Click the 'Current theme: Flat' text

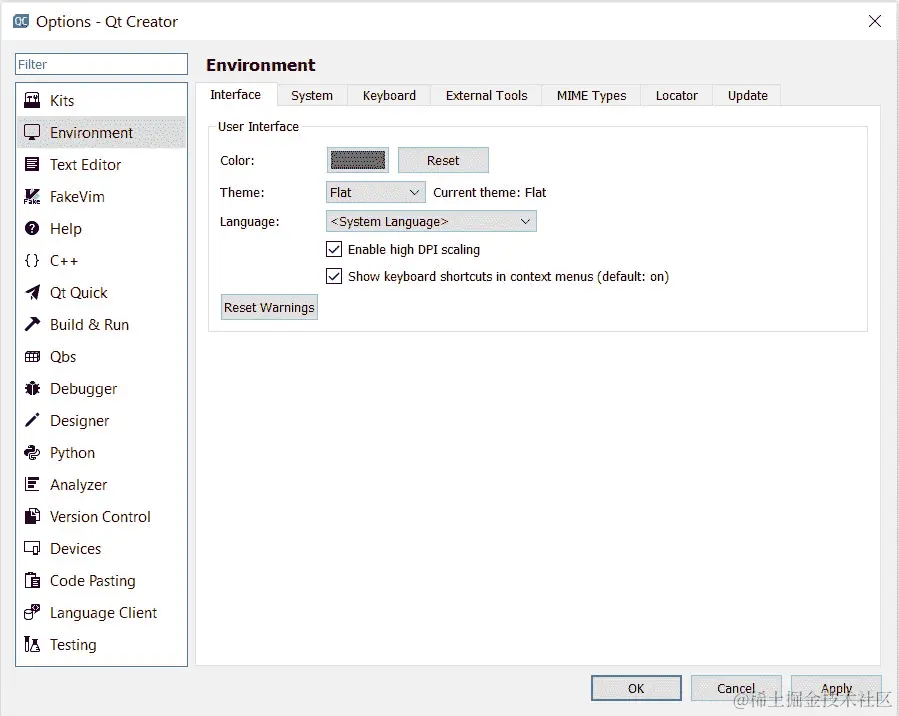point(490,193)
